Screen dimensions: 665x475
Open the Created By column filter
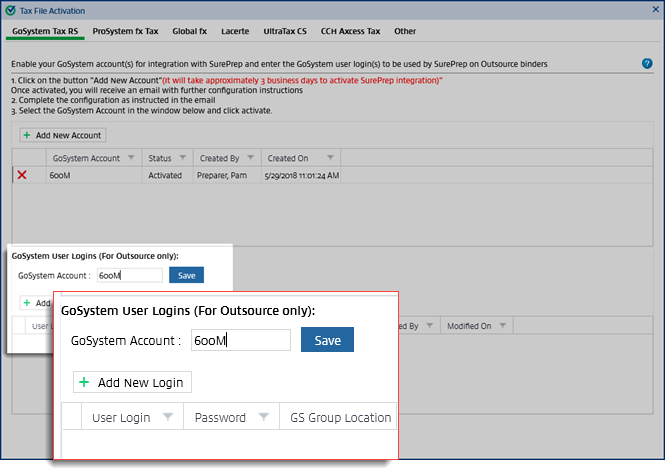pos(251,158)
